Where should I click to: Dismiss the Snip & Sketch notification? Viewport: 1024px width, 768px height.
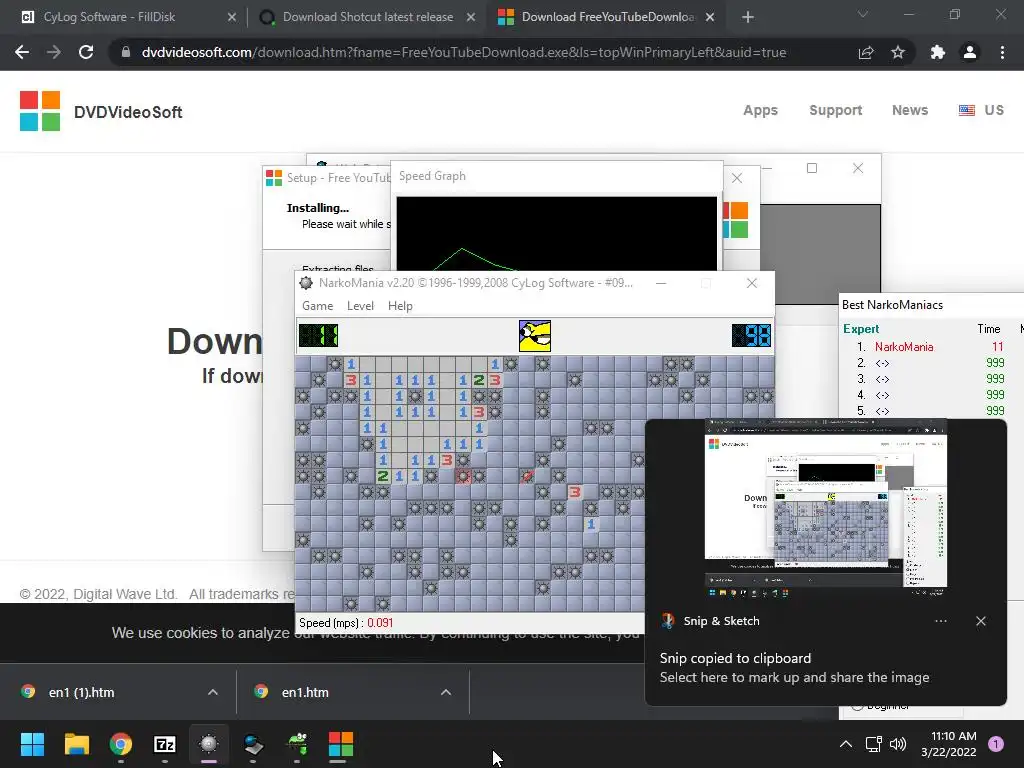[x=980, y=621]
